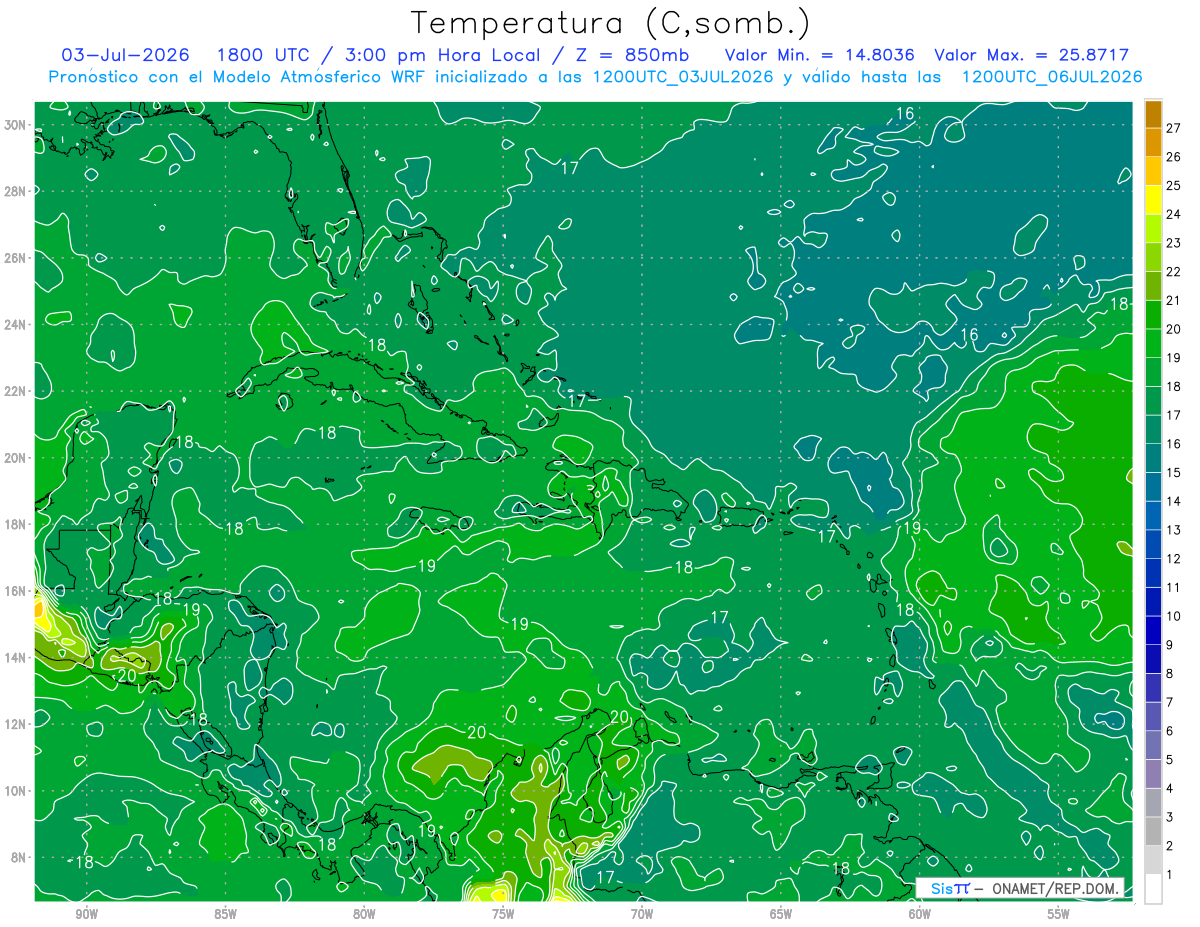
Task: Click the 24N latitude axis label
Action: (x=15, y=325)
